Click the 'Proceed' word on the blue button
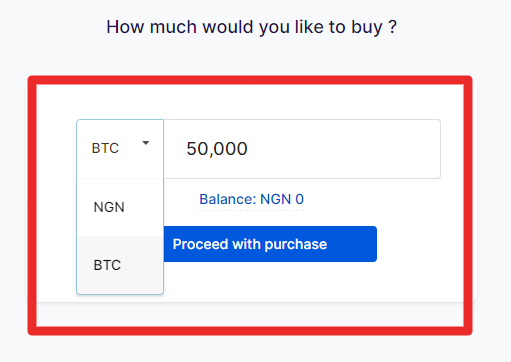 200,244
